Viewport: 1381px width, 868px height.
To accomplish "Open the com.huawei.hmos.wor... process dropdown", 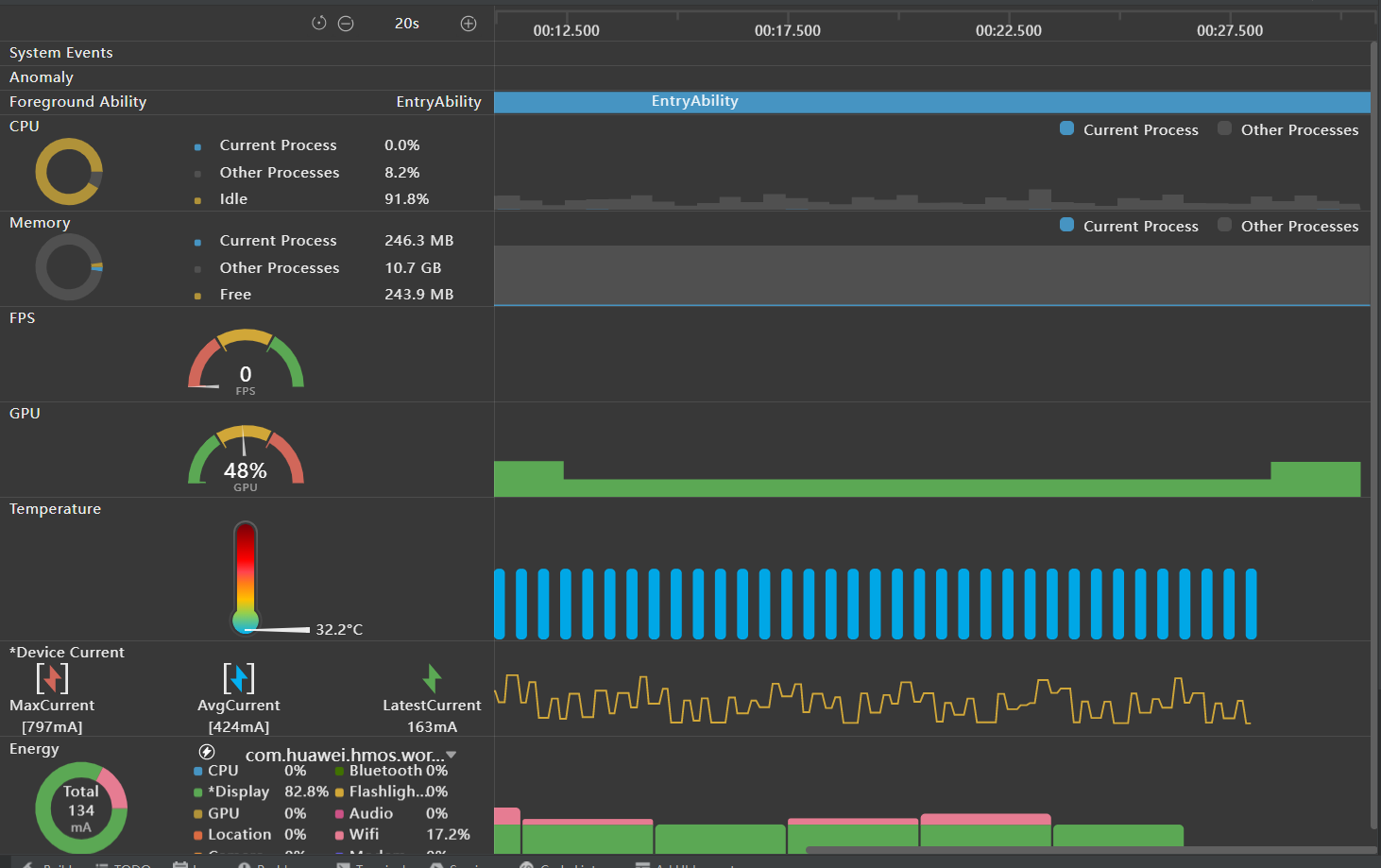I will click(x=351, y=755).
